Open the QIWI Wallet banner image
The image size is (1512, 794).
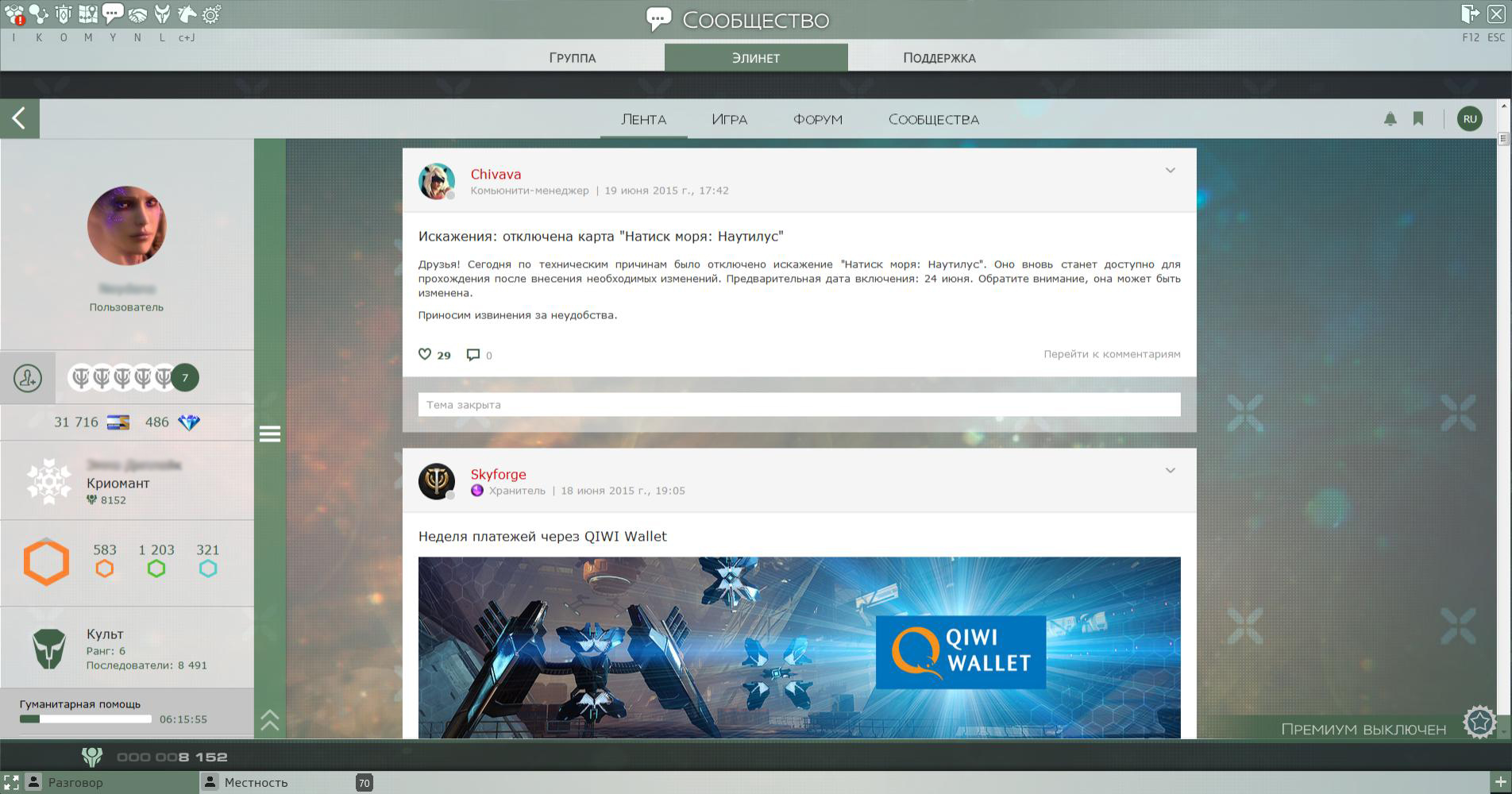click(800, 648)
